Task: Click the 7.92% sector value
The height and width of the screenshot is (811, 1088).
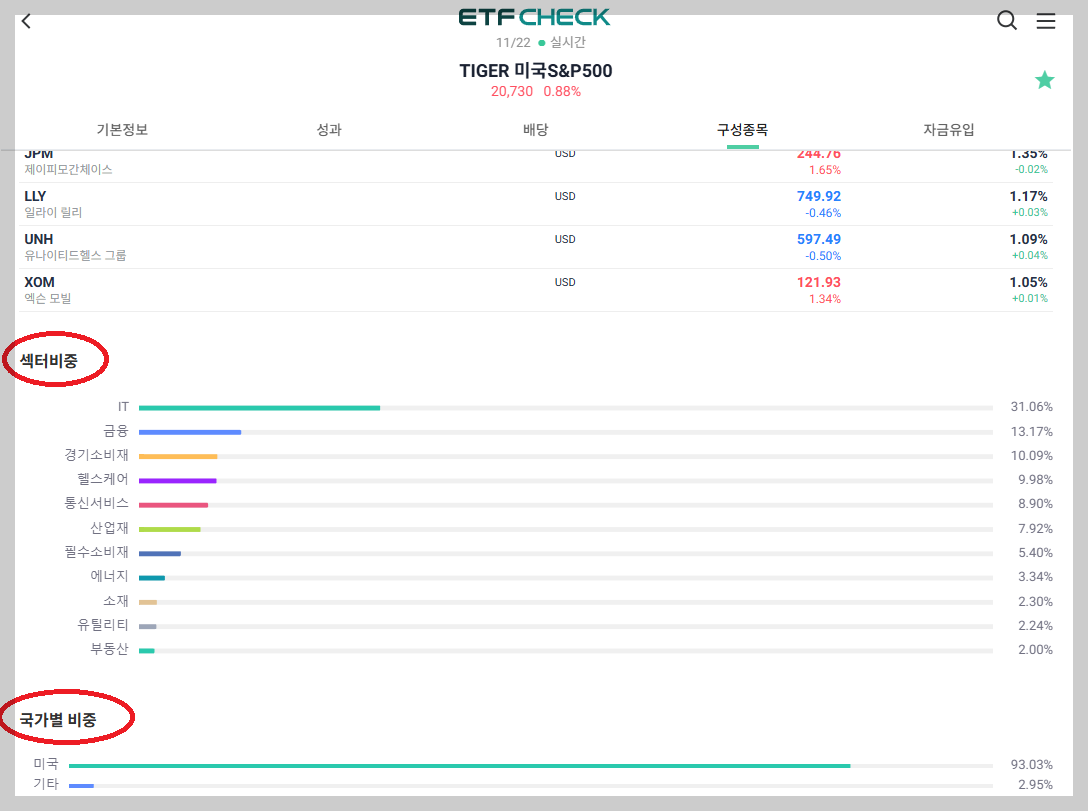Action: [x=1035, y=529]
